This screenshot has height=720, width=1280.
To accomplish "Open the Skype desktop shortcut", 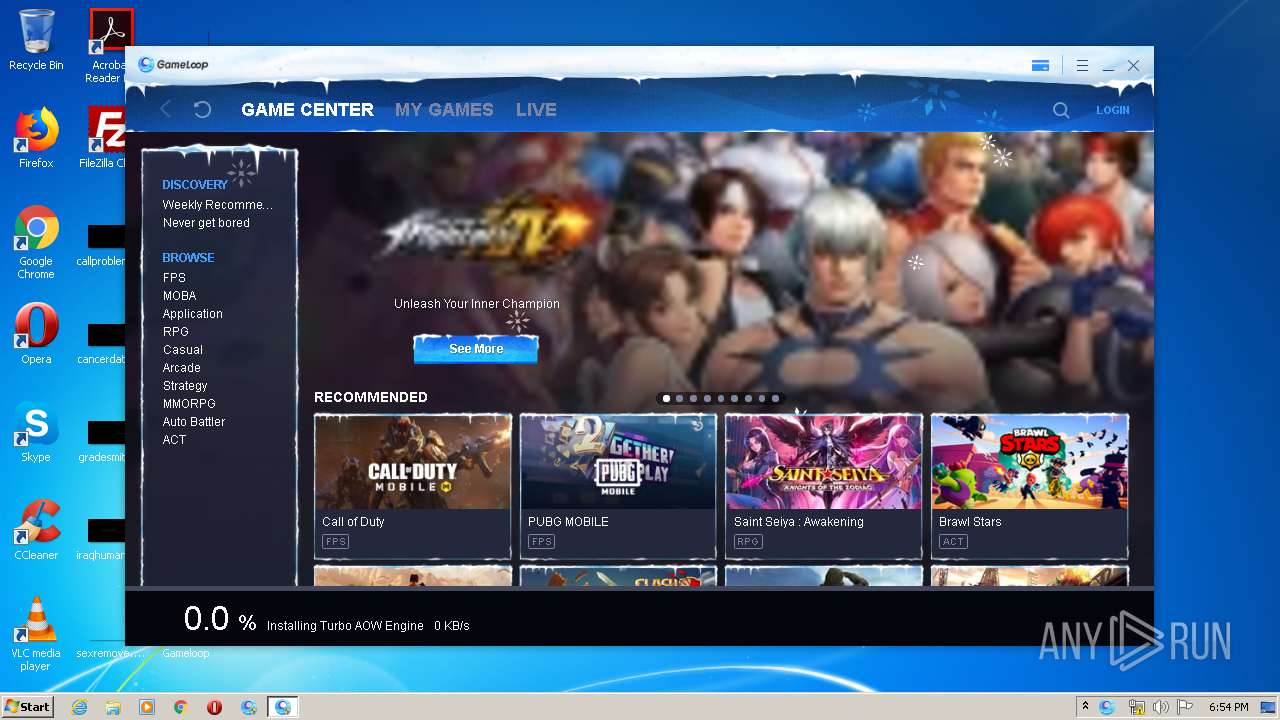I will (36, 432).
